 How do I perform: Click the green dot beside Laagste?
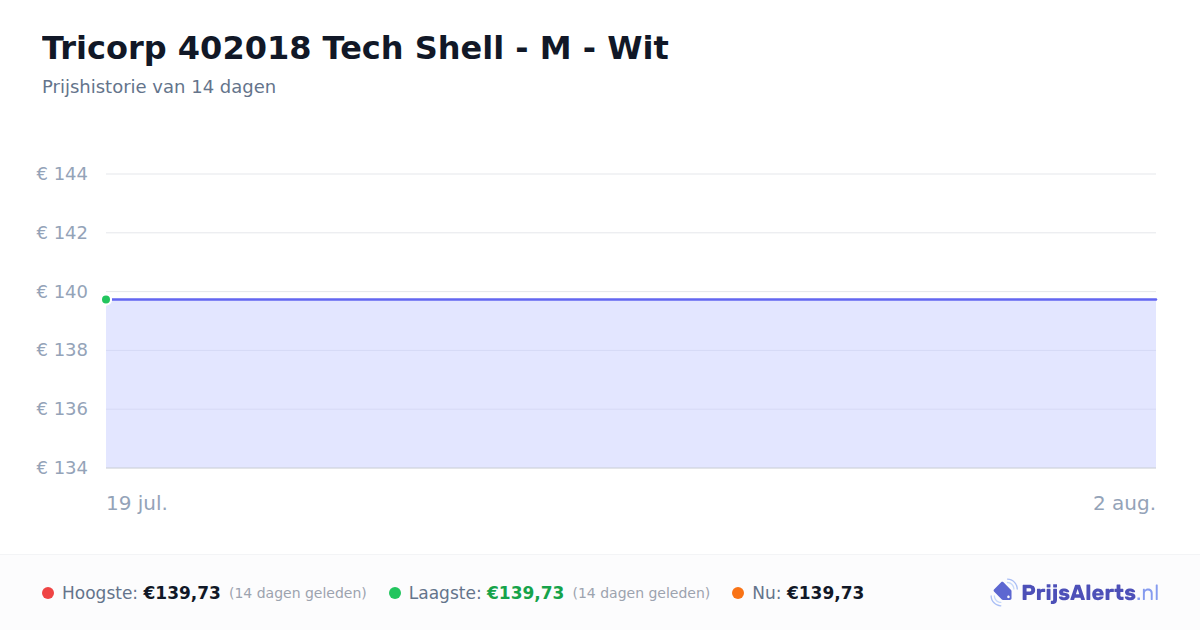395,593
